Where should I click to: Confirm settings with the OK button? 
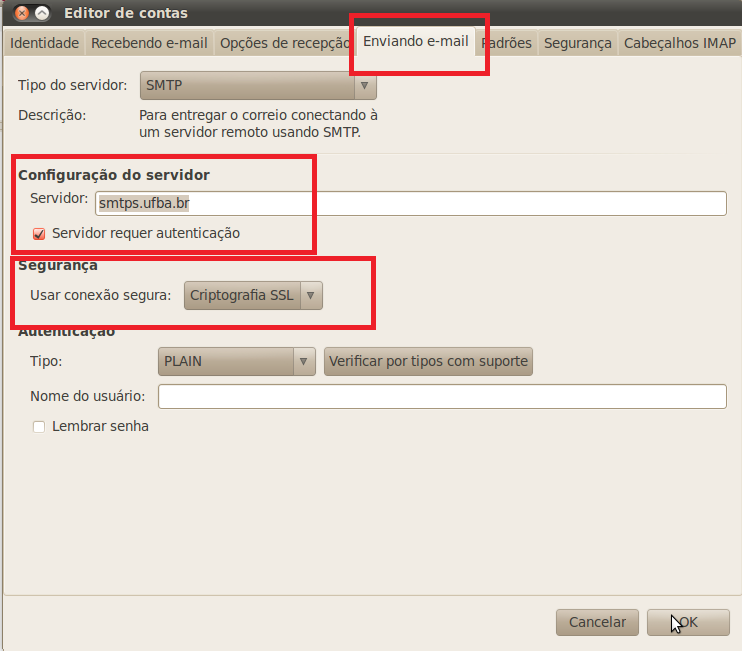687,622
